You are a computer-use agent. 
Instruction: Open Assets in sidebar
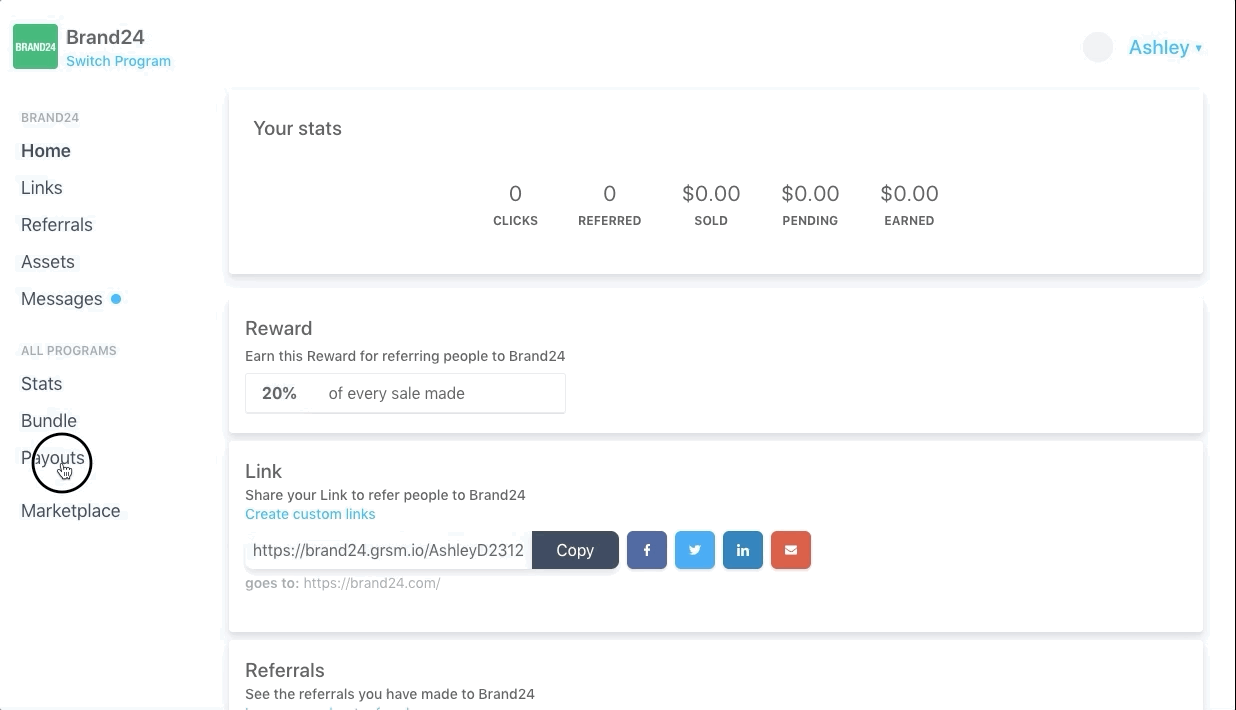click(x=48, y=262)
